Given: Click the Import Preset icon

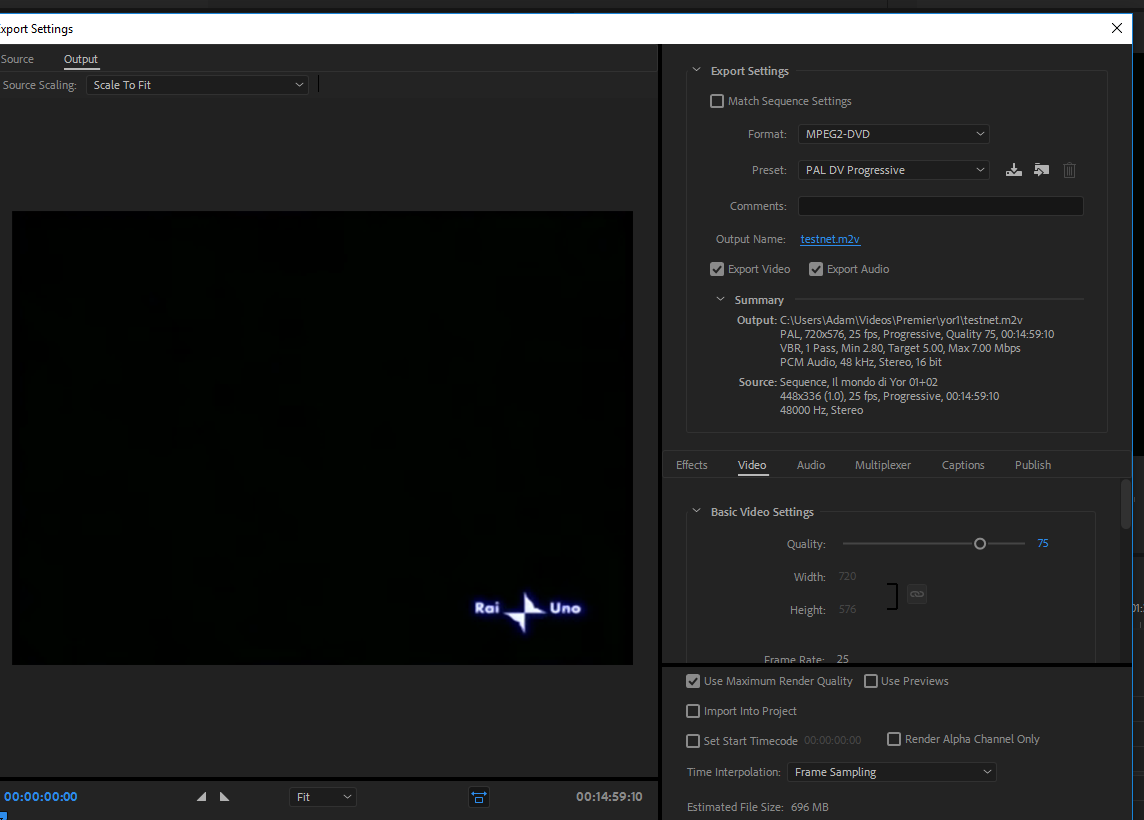Looking at the screenshot, I should coord(1041,170).
